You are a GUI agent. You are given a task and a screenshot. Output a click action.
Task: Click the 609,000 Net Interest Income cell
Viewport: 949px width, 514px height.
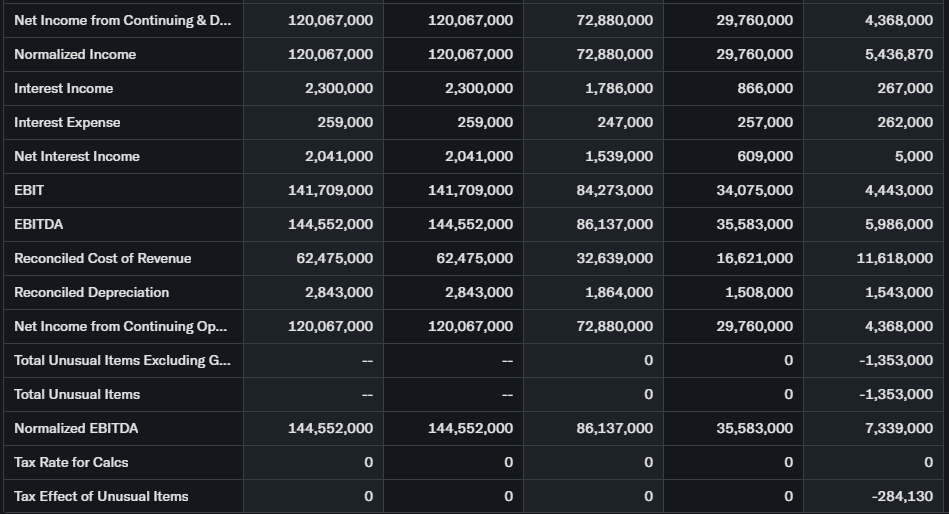[x=765, y=156]
